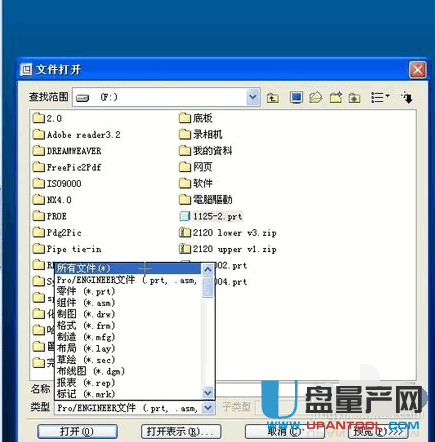The width and height of the screenshot is (435, 442).
Task: Select the DREAMWEAVER folder icon
Action: (39, 151)
